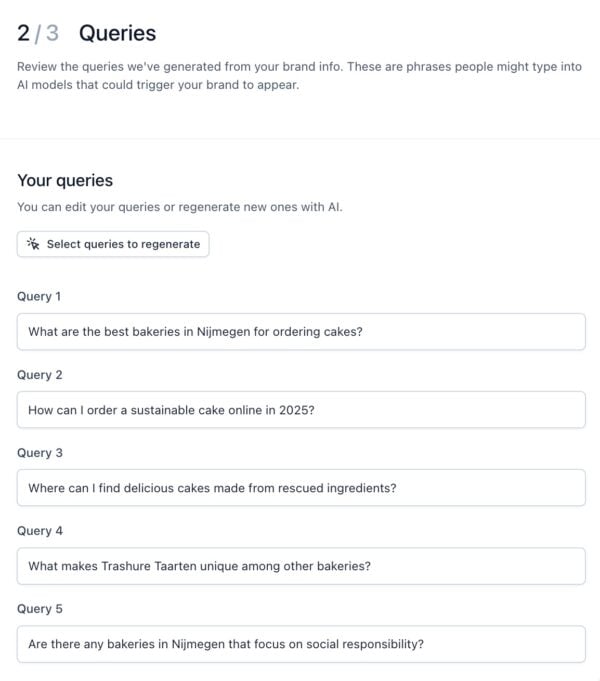
Task: Click the Query 4 label
Action: point(40,531)
